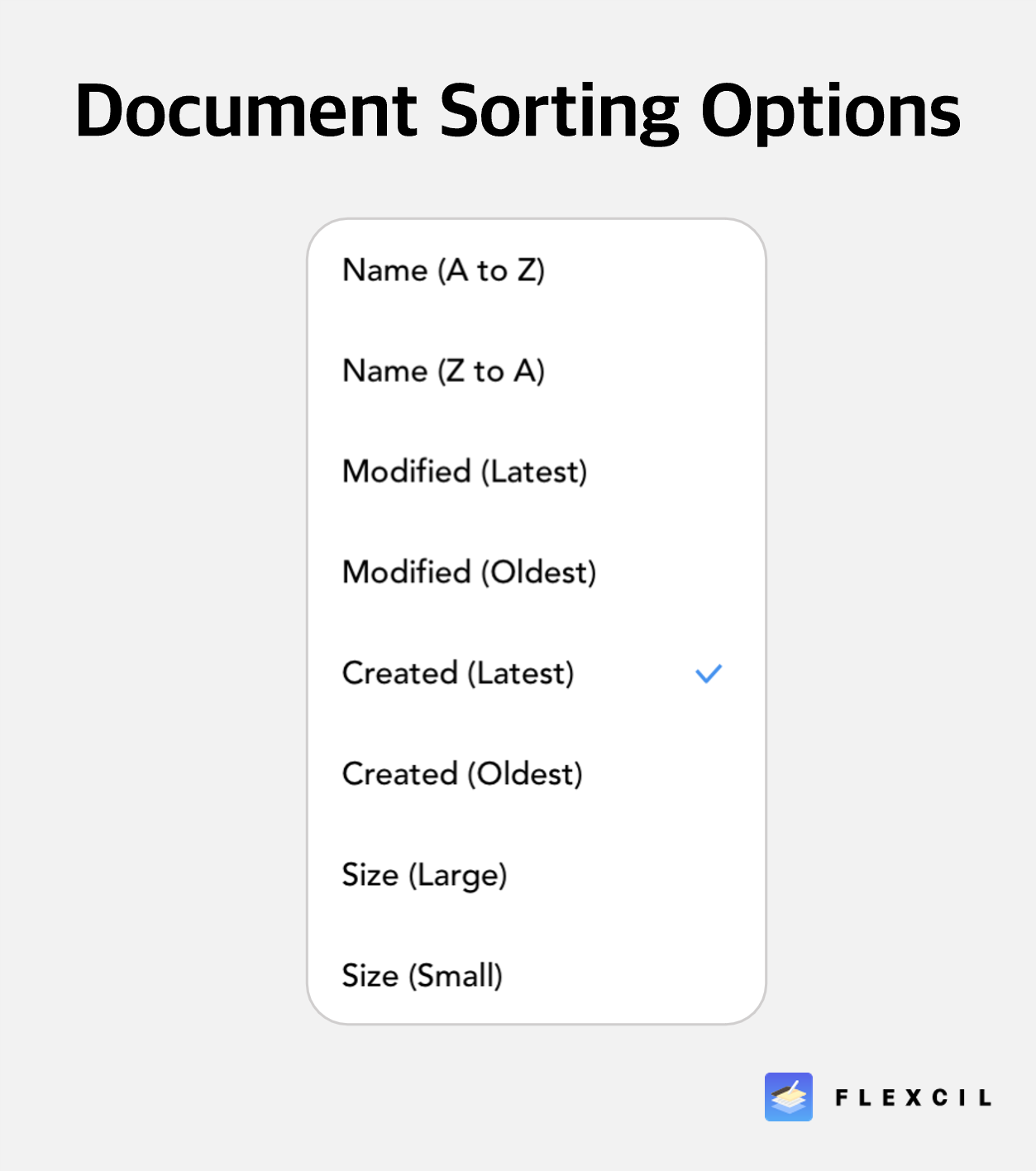The width and height of the screenshot is (1036, 1171).
Task: Click the word Modified in Latest row
Action: (x=407, y=471)
